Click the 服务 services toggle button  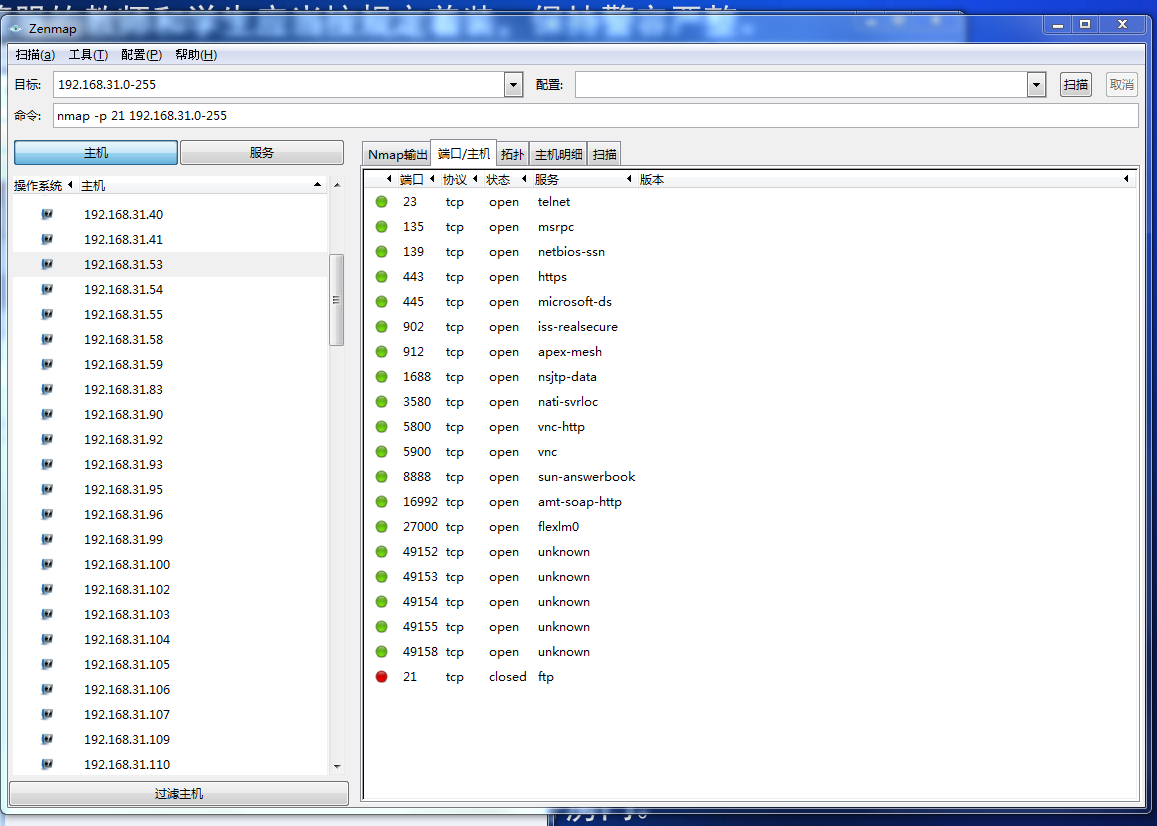click(262, 153)
